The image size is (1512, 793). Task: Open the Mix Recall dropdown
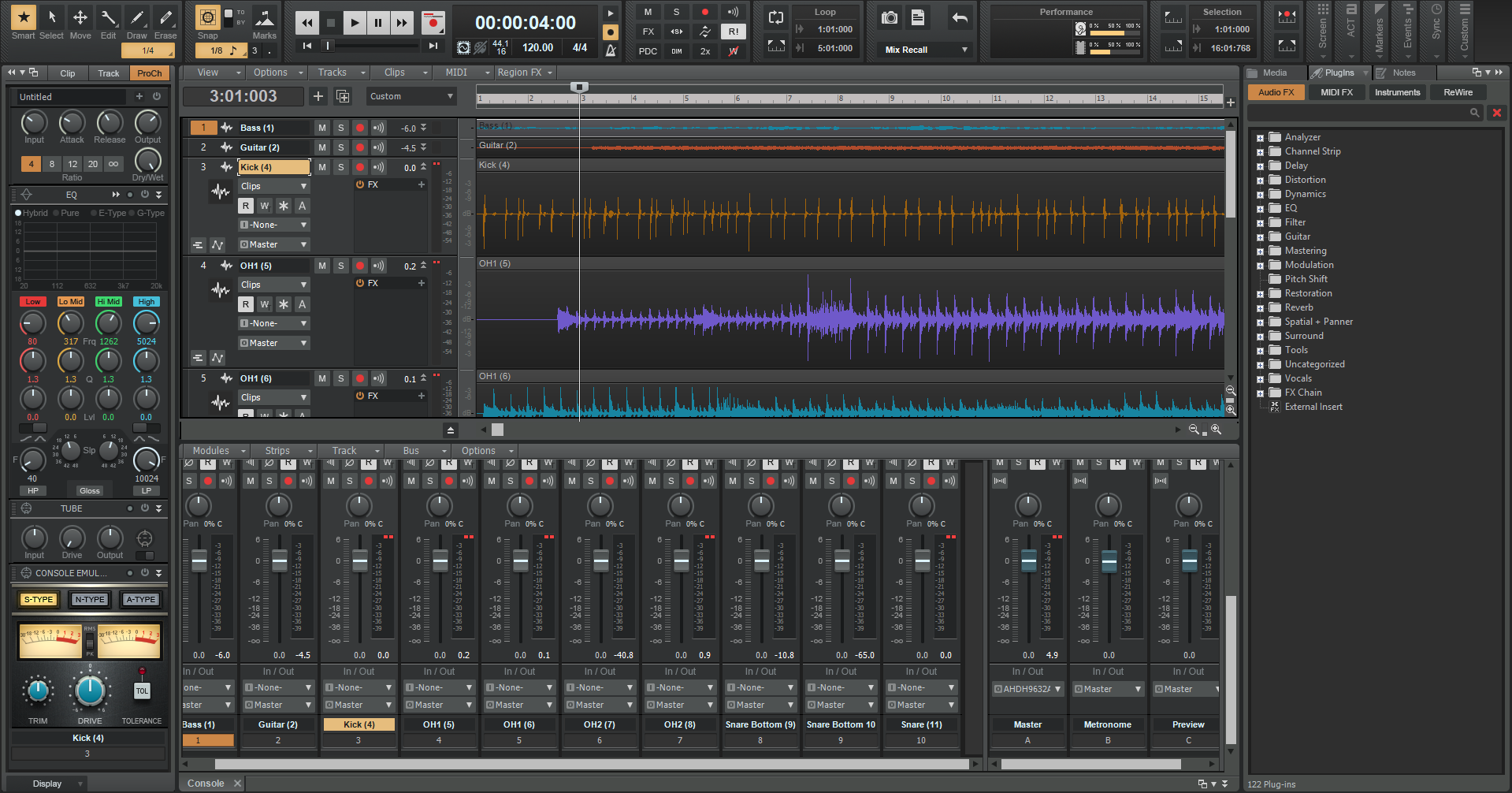point(923,49)
